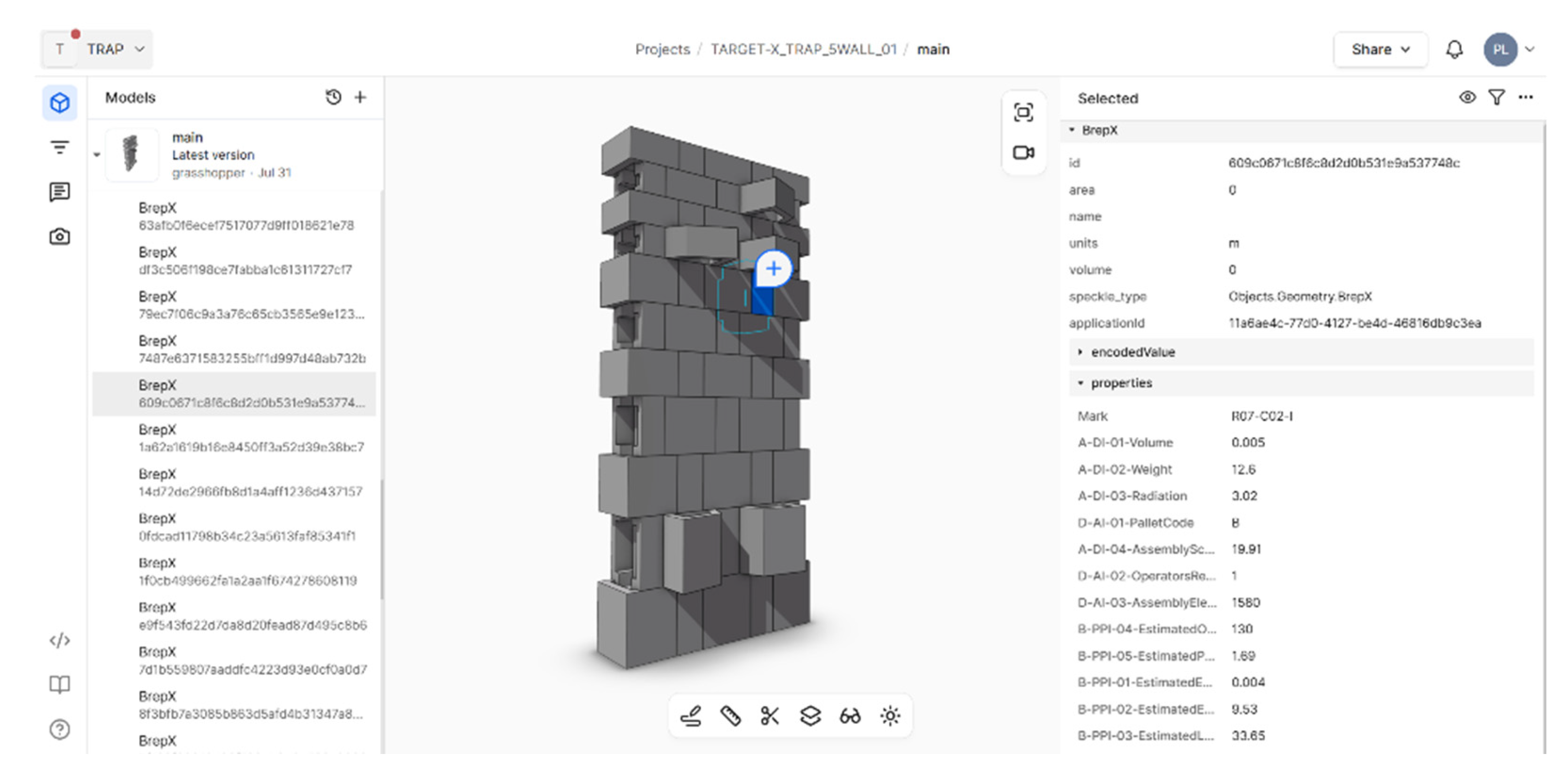
Task: Open the ruler measure tool
Action: coord(732,716)
